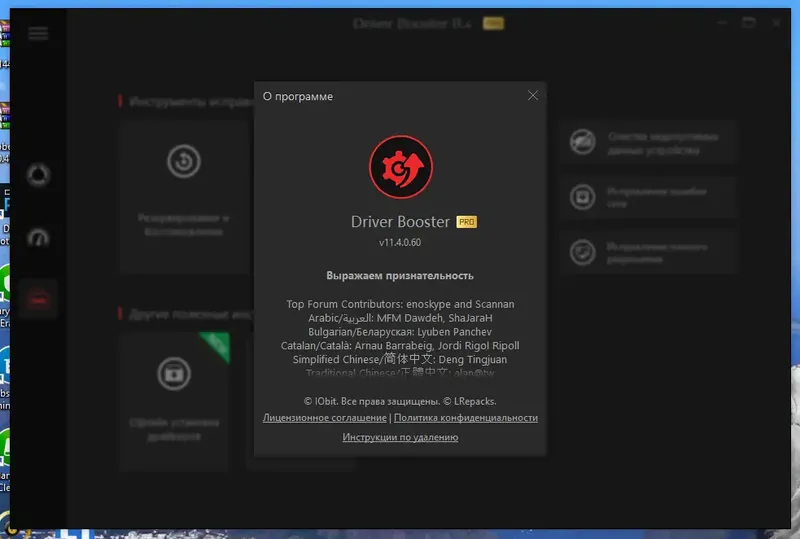
Task: Maximize the Driver Booster main window
Action: coord(748,22)
